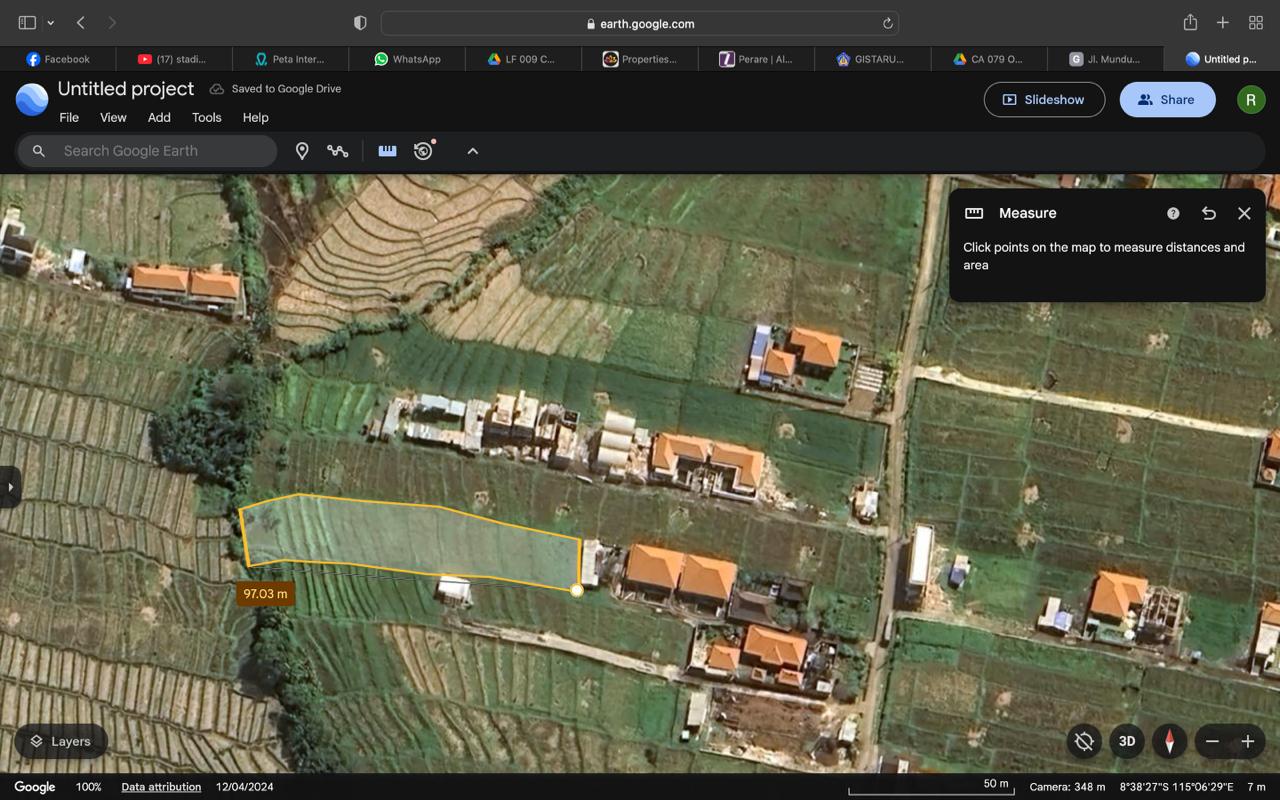Open the historical imagery tool

pos(424,151)
